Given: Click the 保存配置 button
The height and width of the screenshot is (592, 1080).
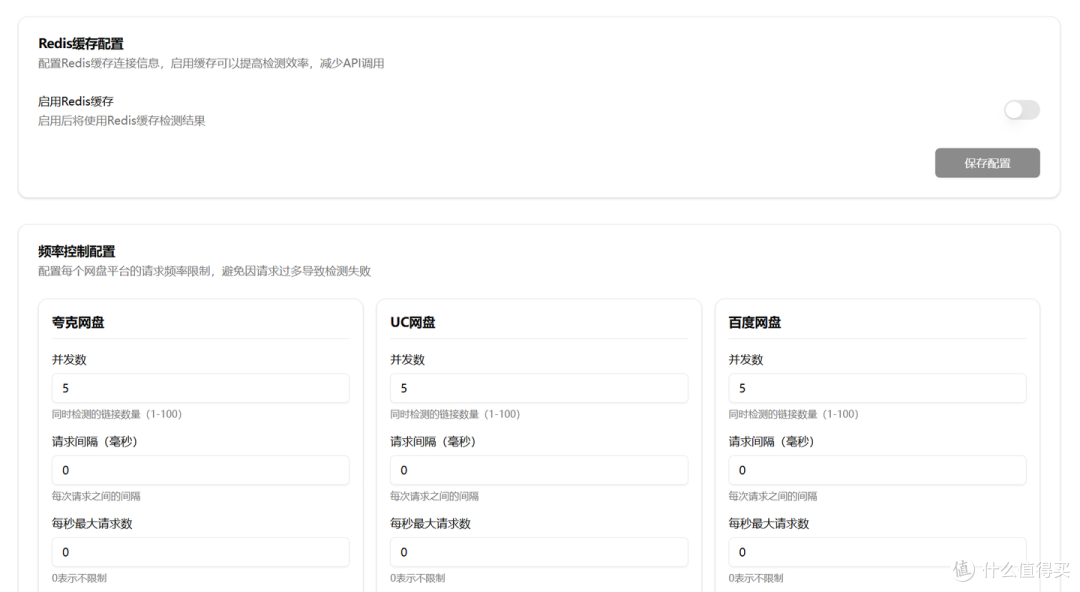Looking at the screenshot, I should pyautogui.click(x=987, y=163).
